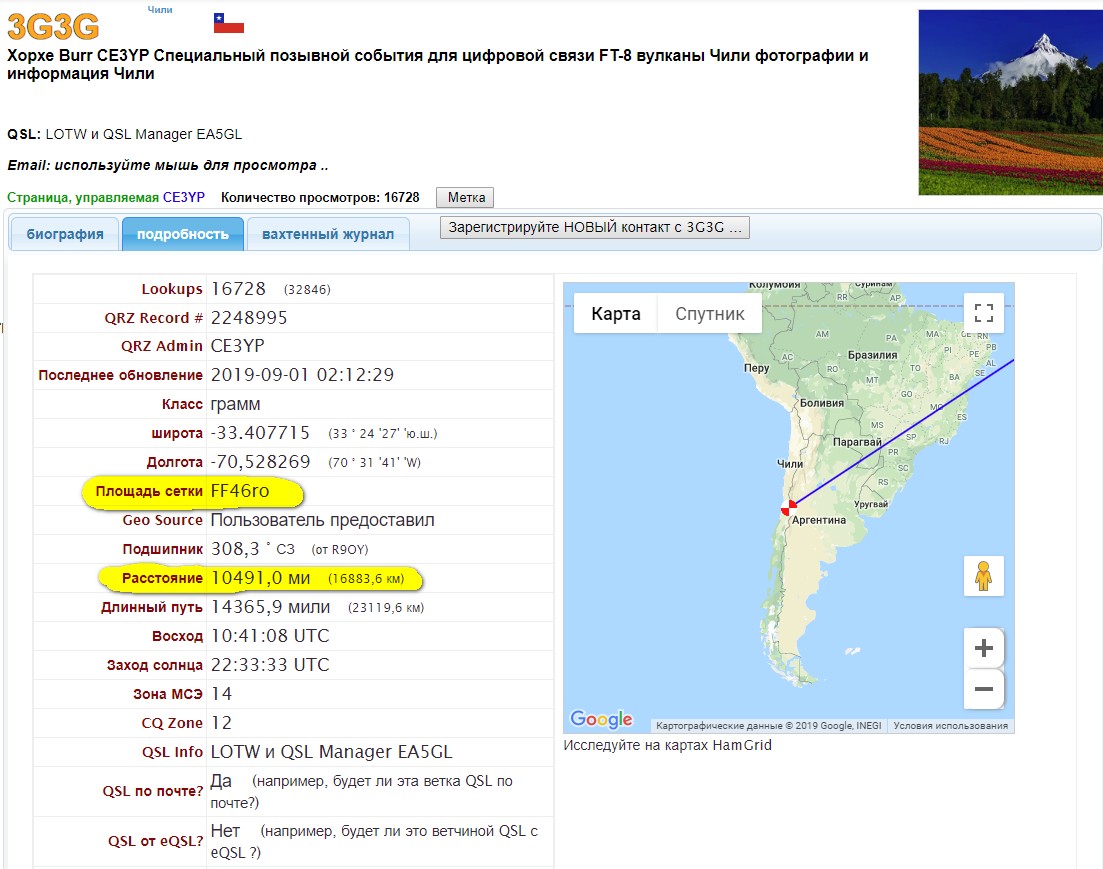Register a new contact with 3G3G

pyautogui.click(x=595, y=227)
